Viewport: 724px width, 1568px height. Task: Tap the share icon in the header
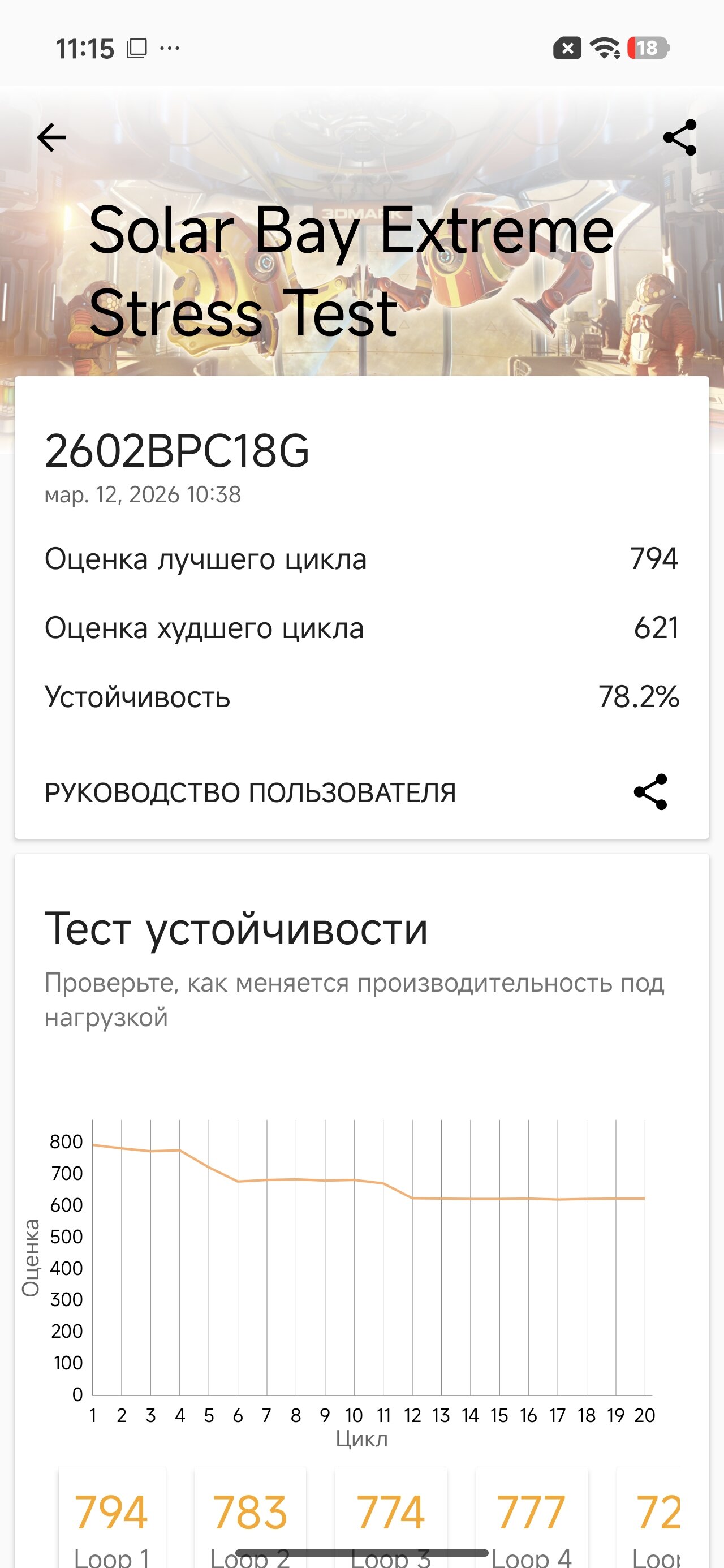679,137
